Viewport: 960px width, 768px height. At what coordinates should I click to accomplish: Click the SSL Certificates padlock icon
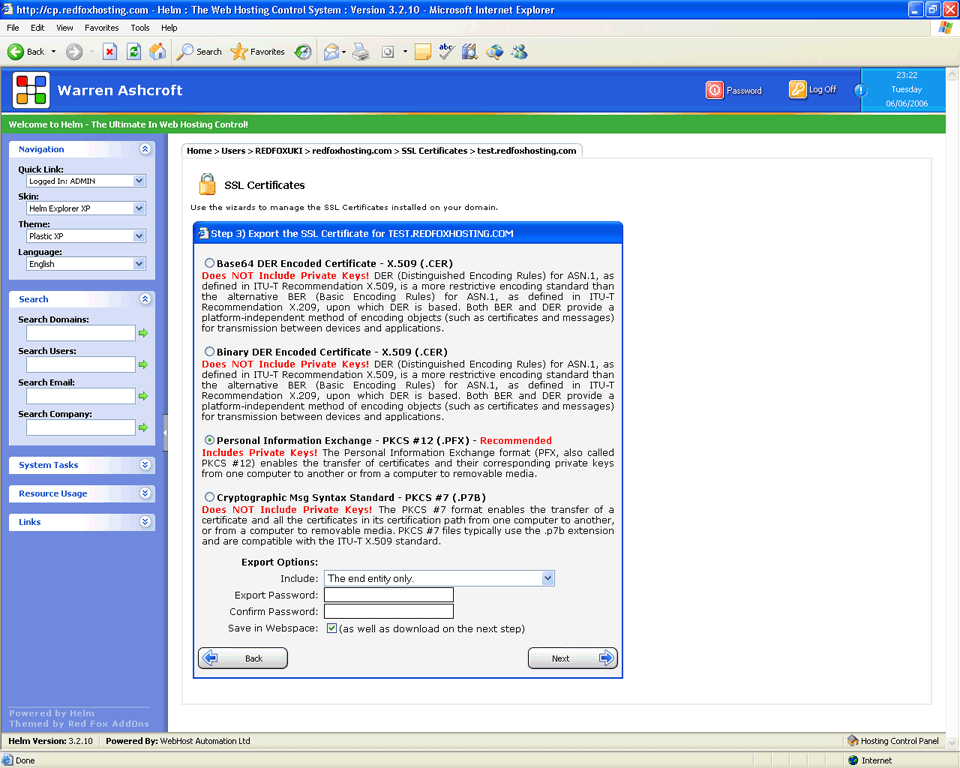[207, 184]
